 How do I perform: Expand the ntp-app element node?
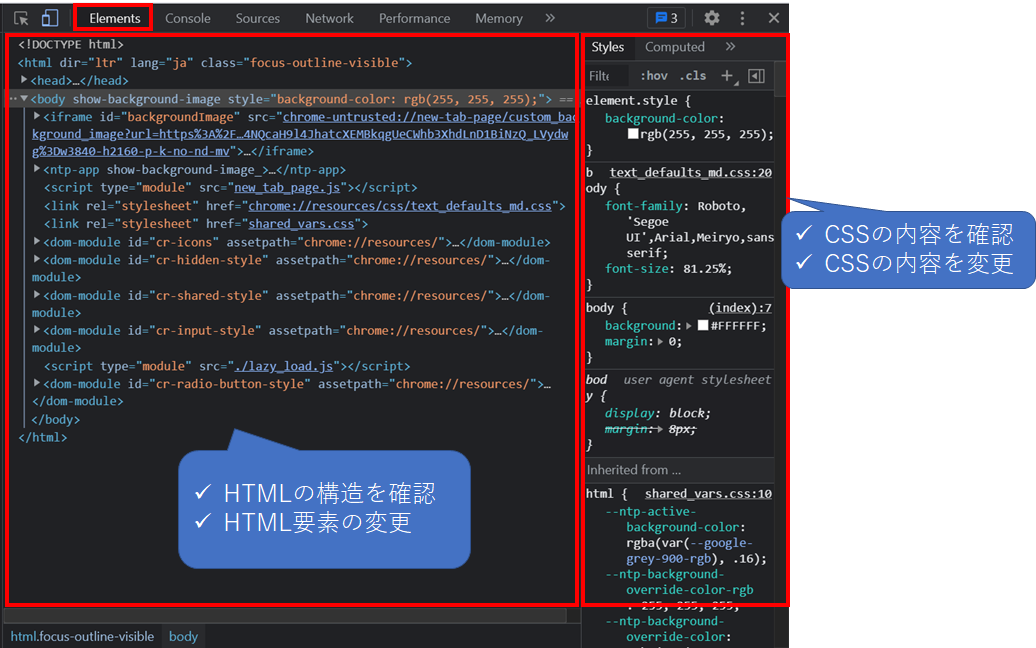click(37, 169)
